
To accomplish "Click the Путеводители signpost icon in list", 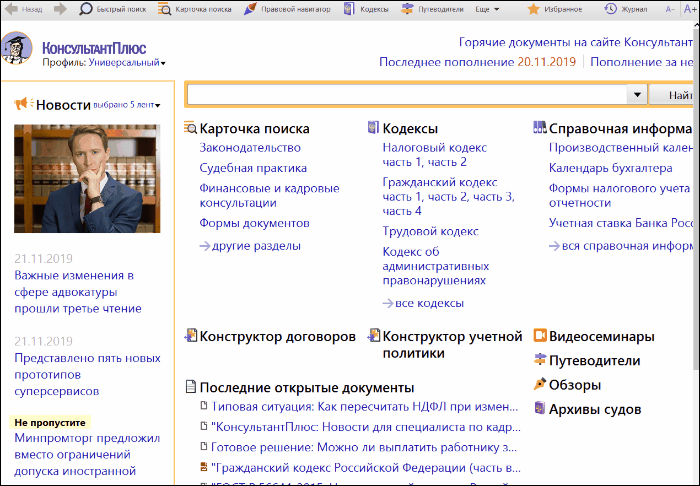I will tap(540, 359).
